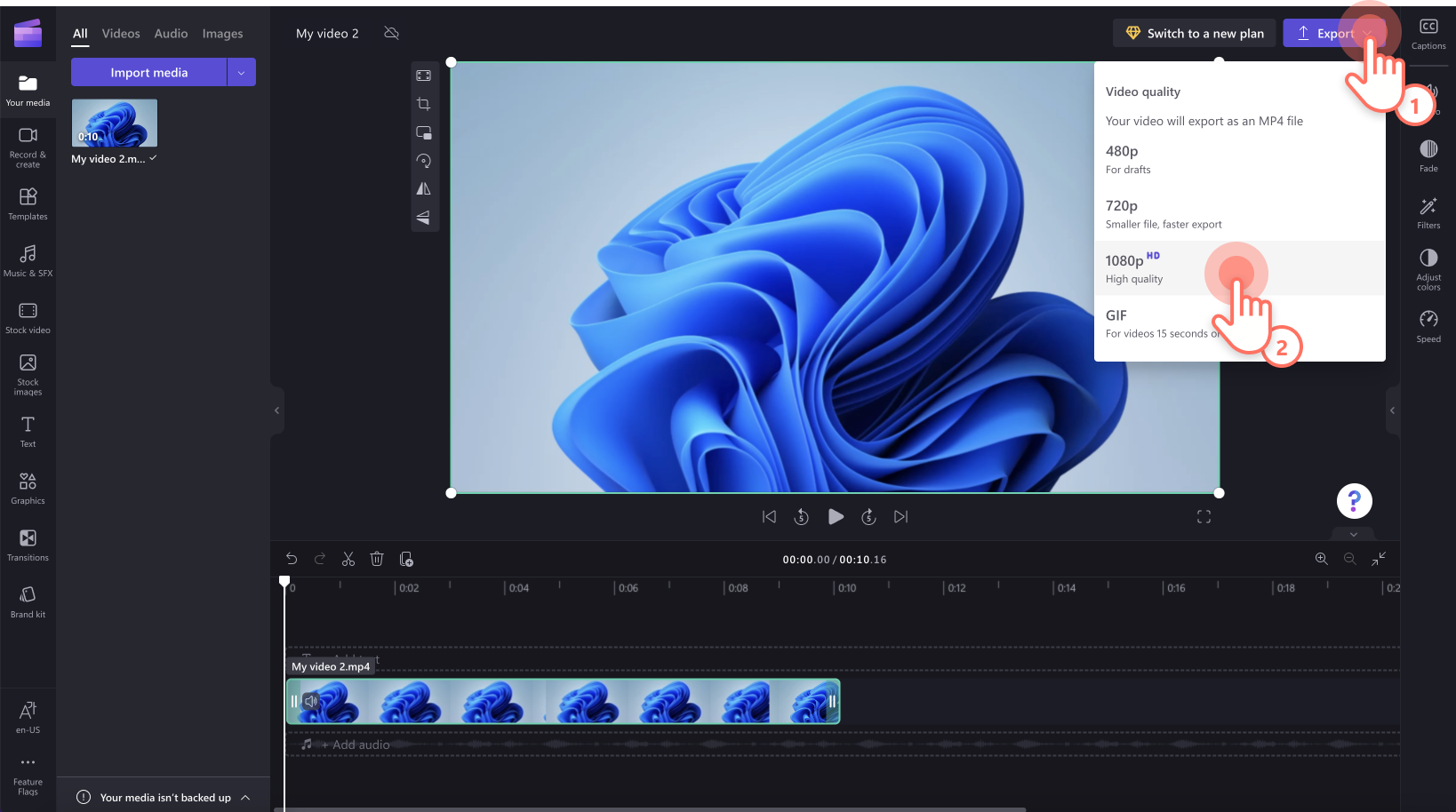
Task: Click the timeline playhead marker
Action: (284, 581)
